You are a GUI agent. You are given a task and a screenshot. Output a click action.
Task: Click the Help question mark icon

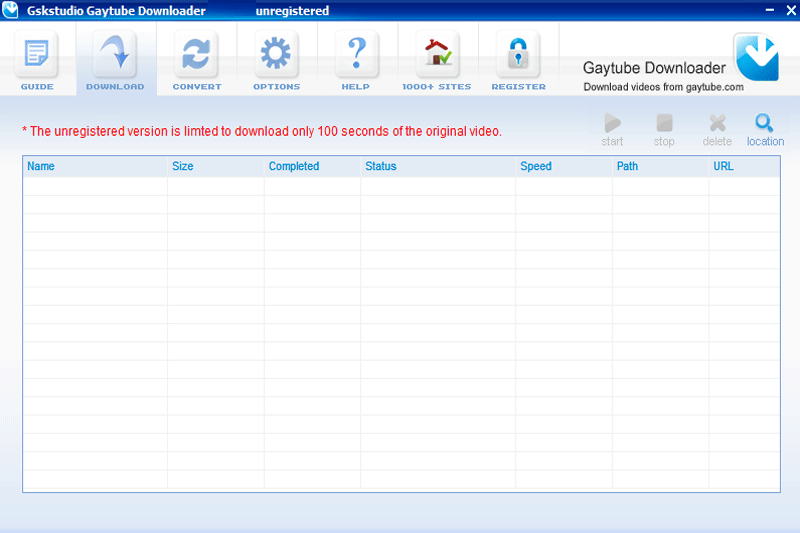click(x=357, y=54)
